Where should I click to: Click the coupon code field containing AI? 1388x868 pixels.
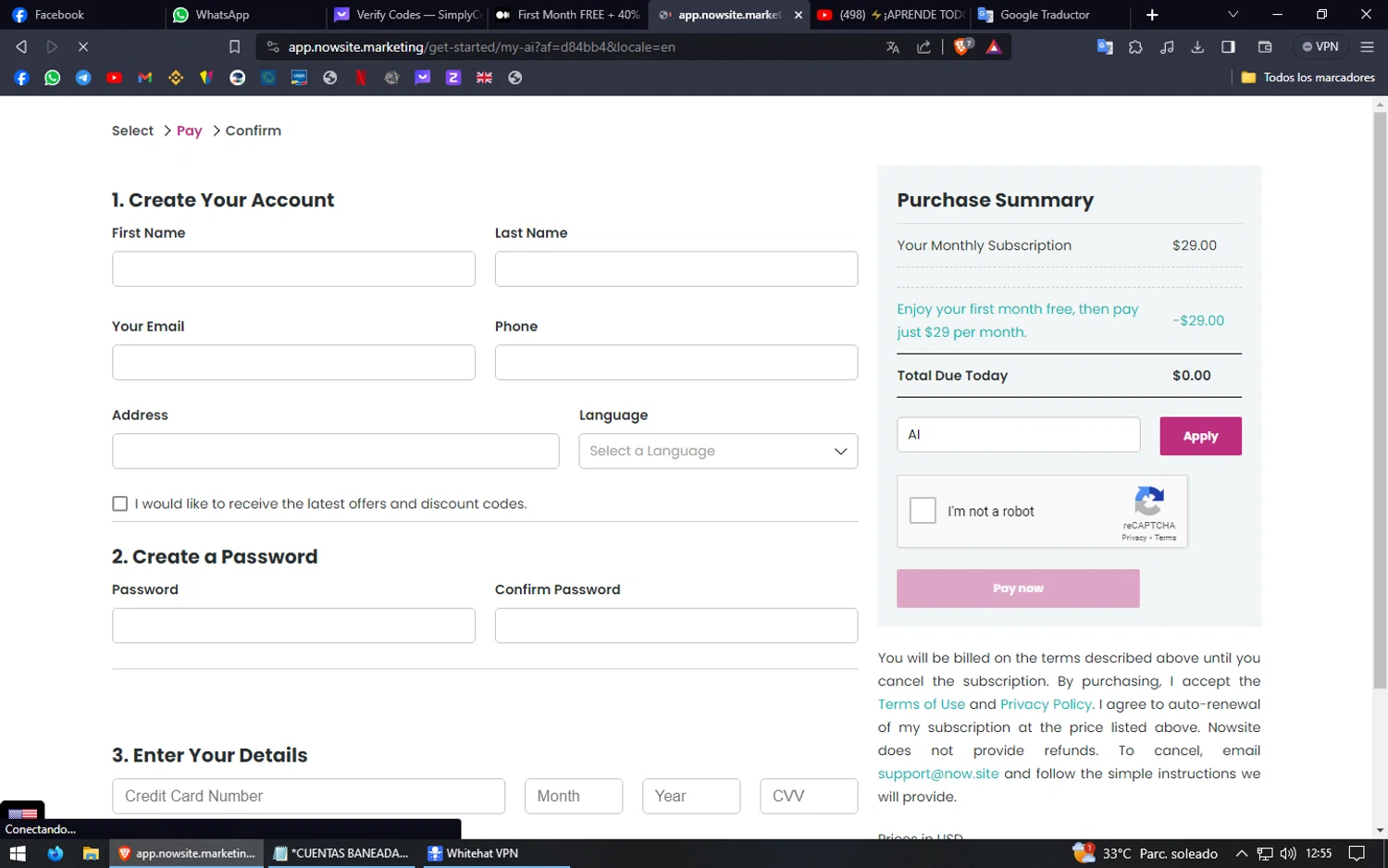[1018, 435]
